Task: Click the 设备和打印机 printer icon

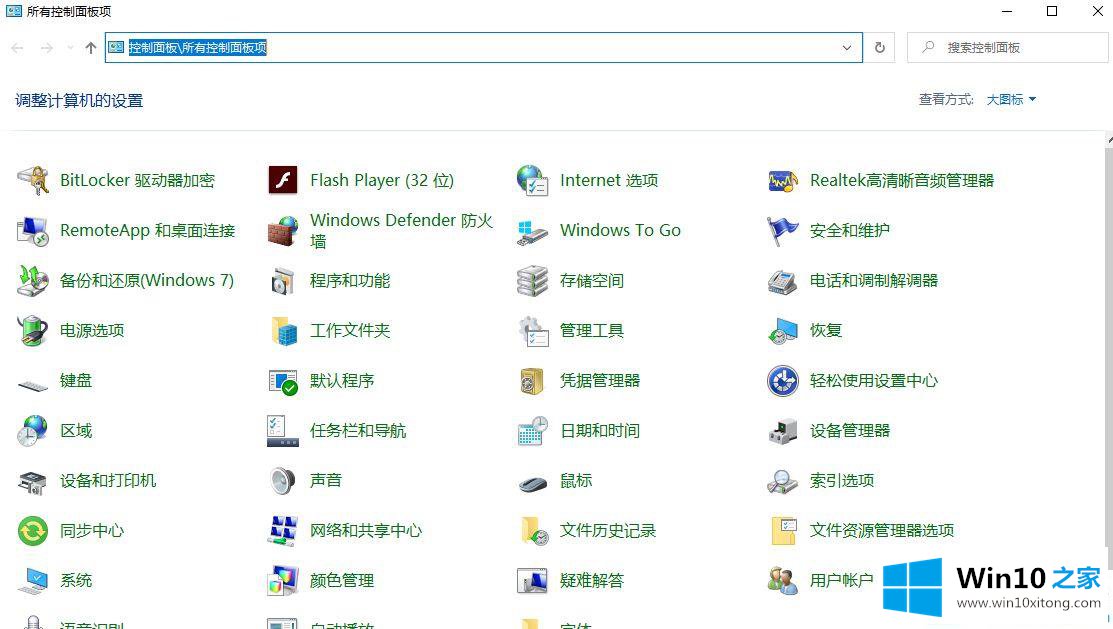Action: coord(33,481)
